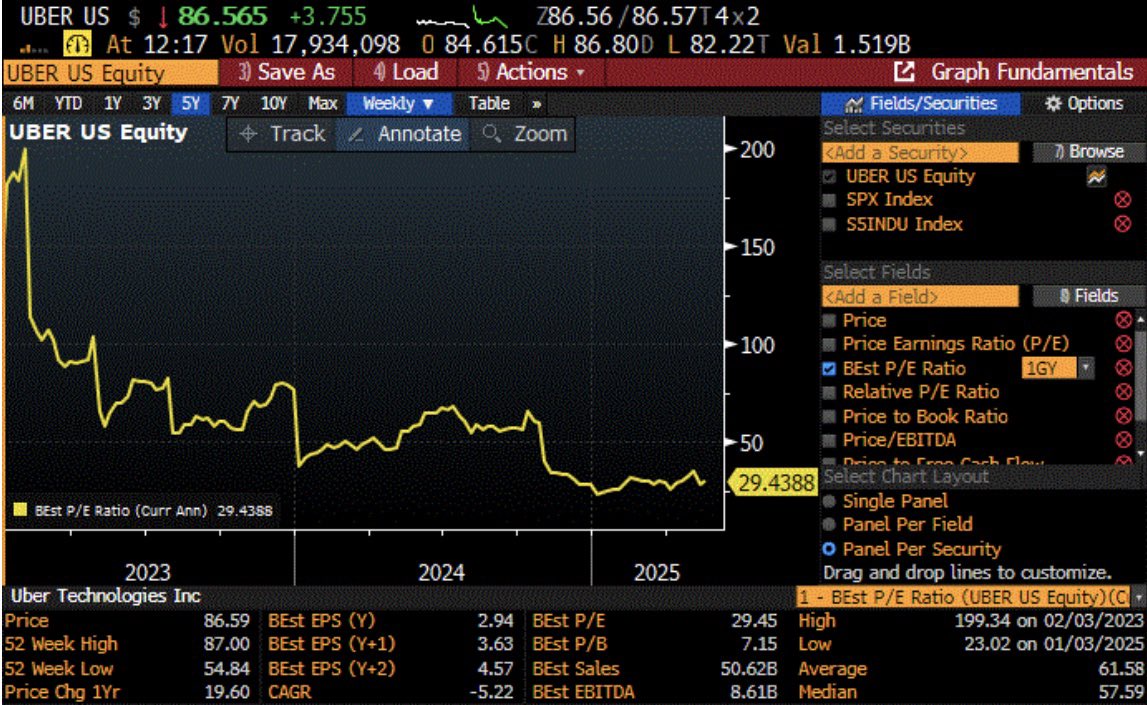Remove SPX Index with its red X icon
The height and width of the screenshot is (705, 1147).
(x=1122, y=200)
